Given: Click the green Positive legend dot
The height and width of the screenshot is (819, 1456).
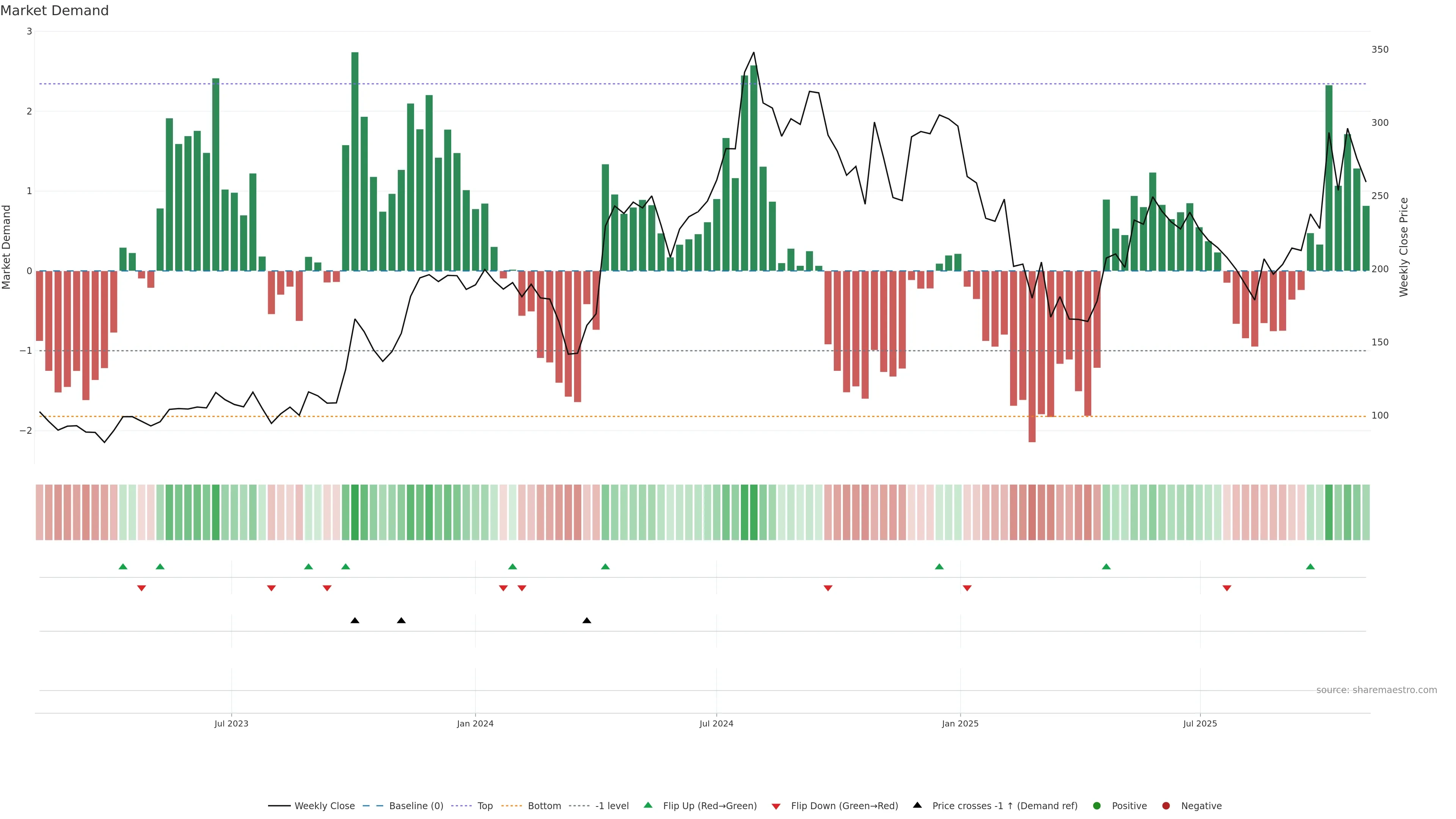Looking at the screenshot, I should point(1097,805).
